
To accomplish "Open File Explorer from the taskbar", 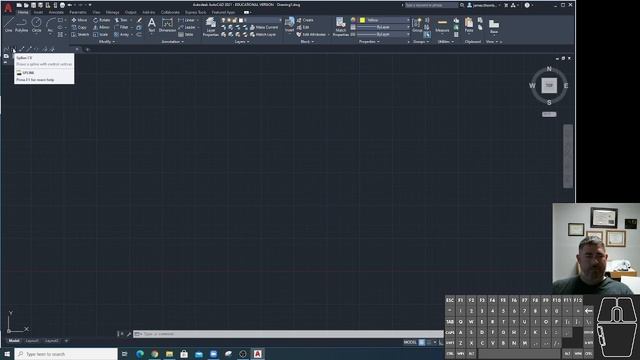I will coord(169,354).
